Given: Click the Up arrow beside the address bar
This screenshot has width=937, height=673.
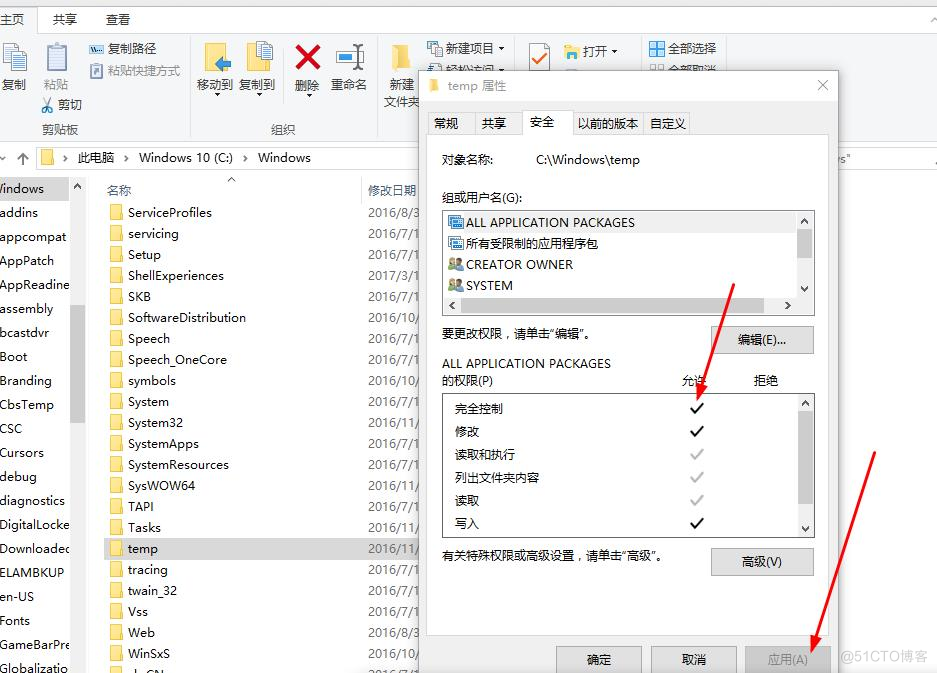Looking at the screenshot, I should click(x=21, y=158).
